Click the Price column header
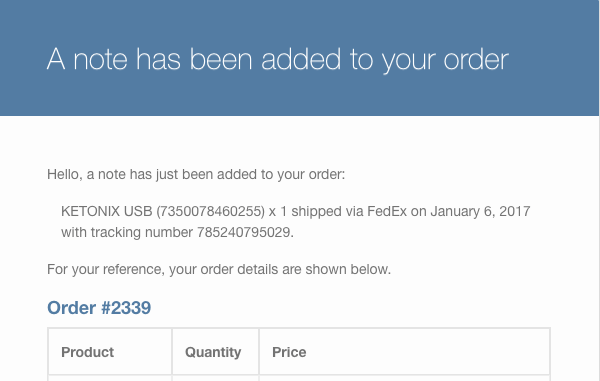Screen dimensions: 600x381 coord(289,352)
